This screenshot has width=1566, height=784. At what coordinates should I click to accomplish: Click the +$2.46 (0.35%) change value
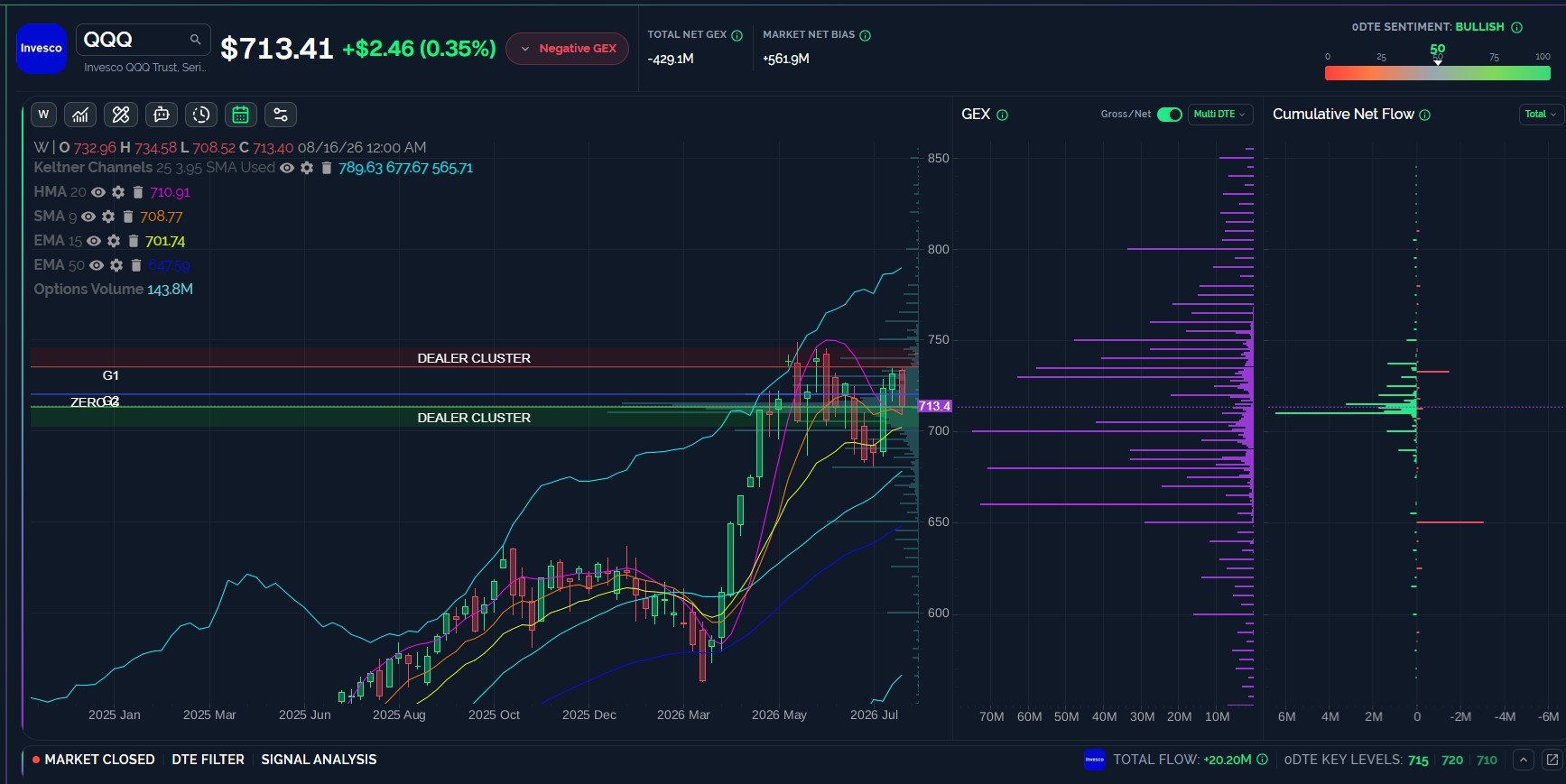pos(420,49)
